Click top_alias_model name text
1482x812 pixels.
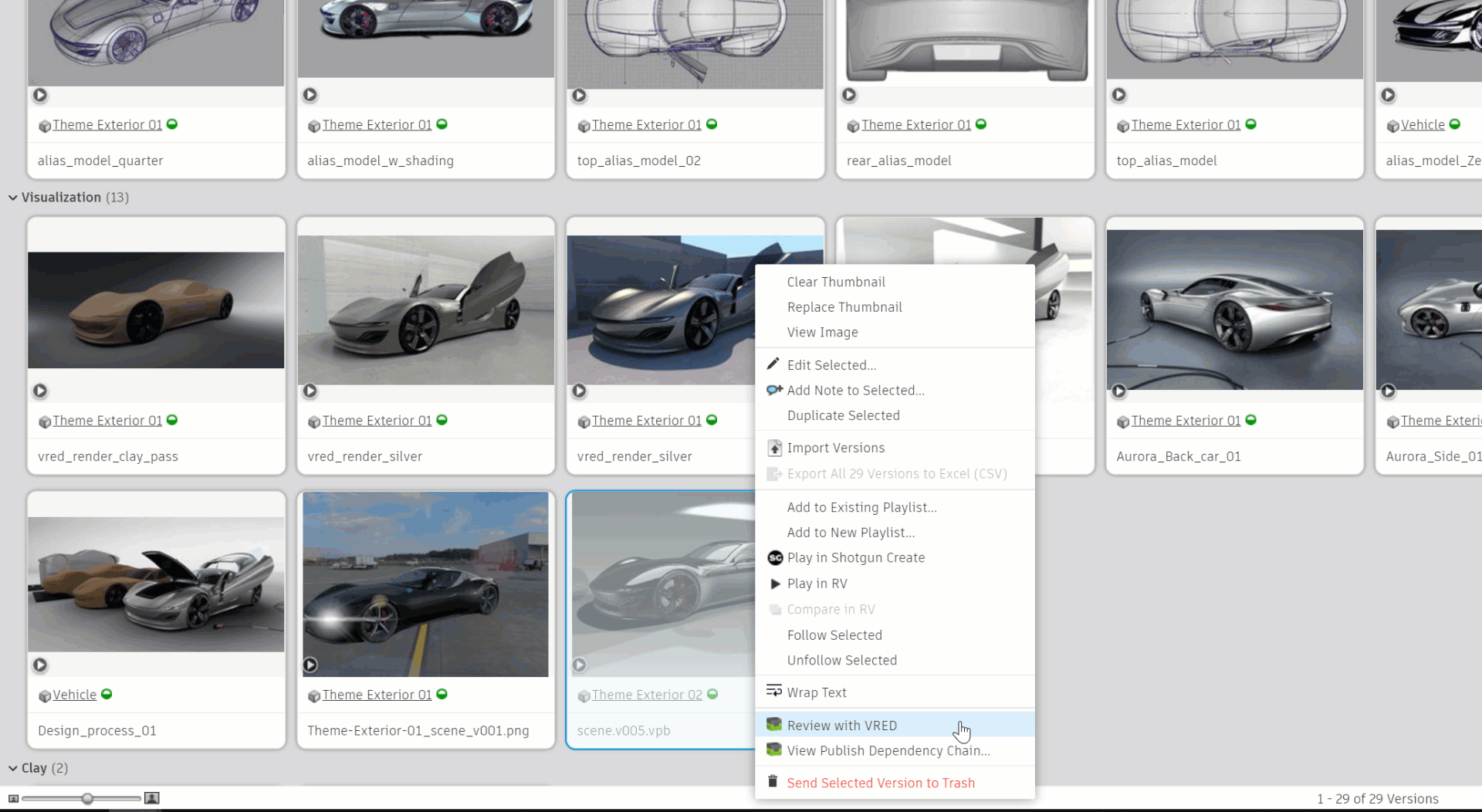tap(1166, 161)
